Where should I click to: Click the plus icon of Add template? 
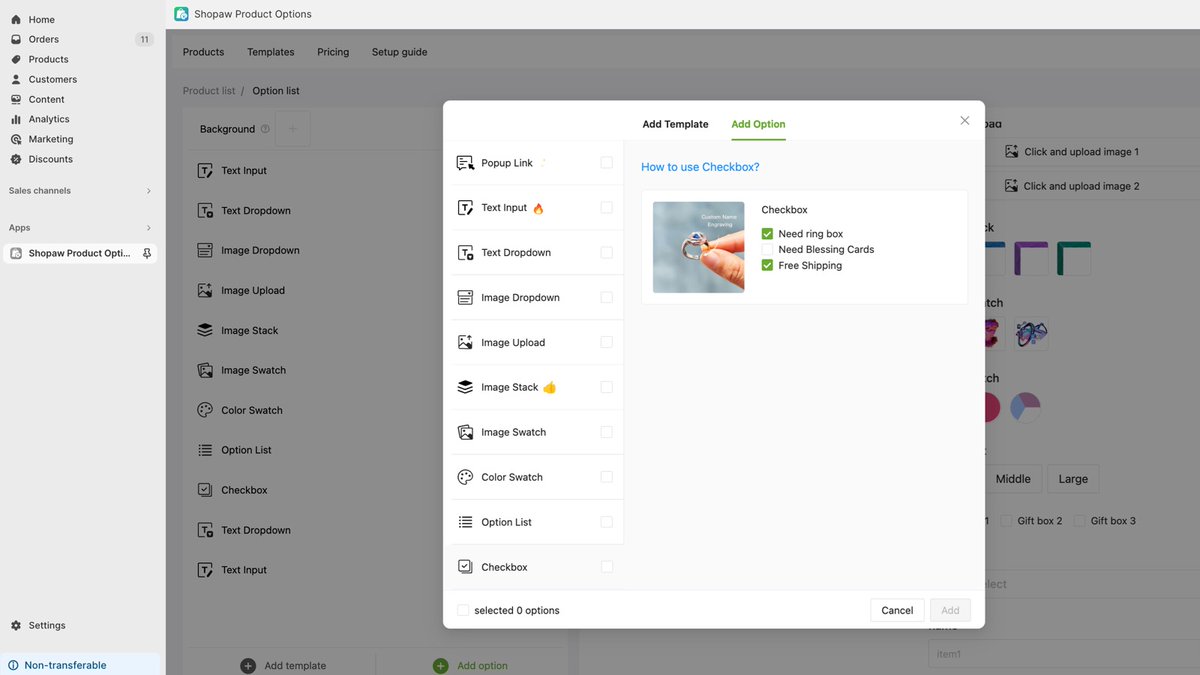point(248,665)
